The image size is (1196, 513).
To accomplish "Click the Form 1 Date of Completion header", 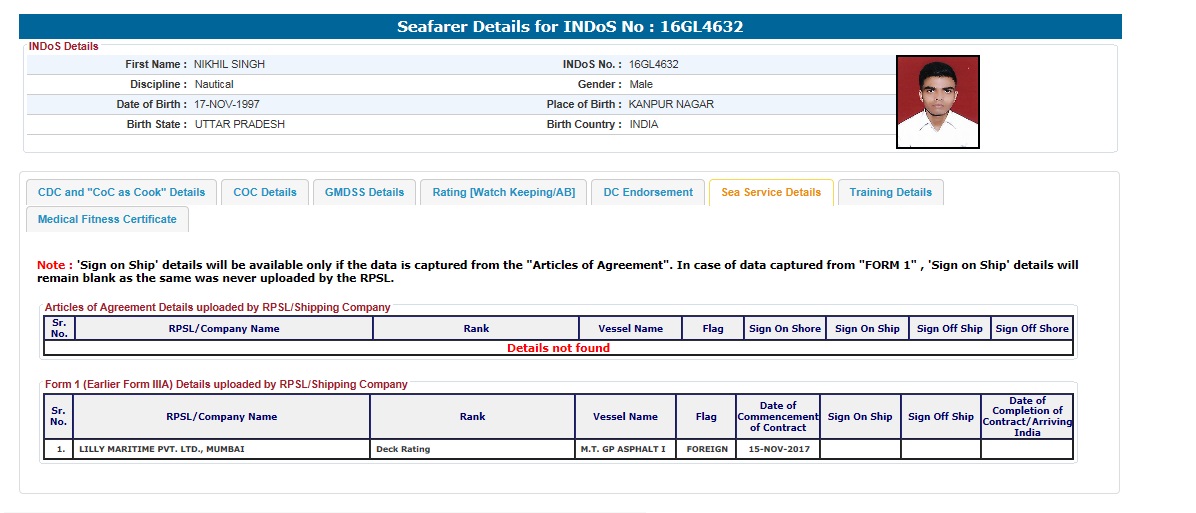I will click(x=1027, y=416).
